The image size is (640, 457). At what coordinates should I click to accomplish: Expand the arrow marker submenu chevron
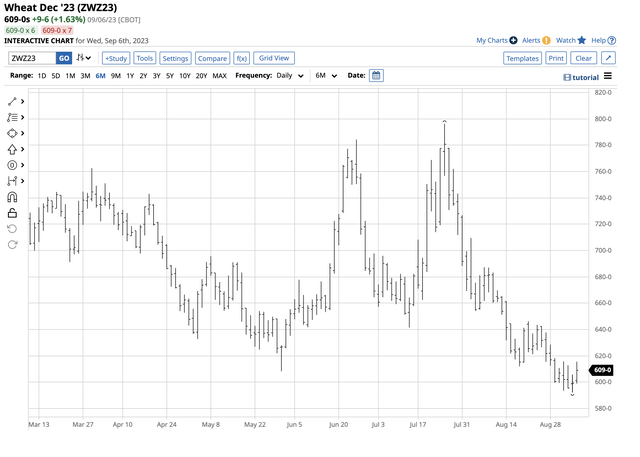click(22, 149)
